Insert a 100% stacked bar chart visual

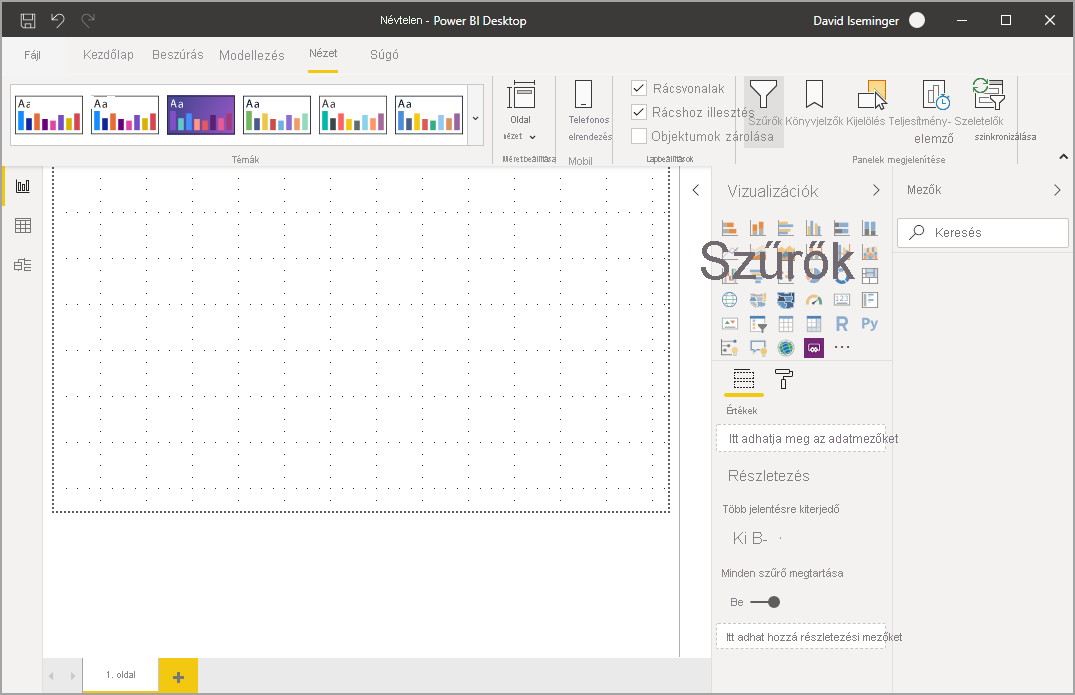(x=842, y=228)
